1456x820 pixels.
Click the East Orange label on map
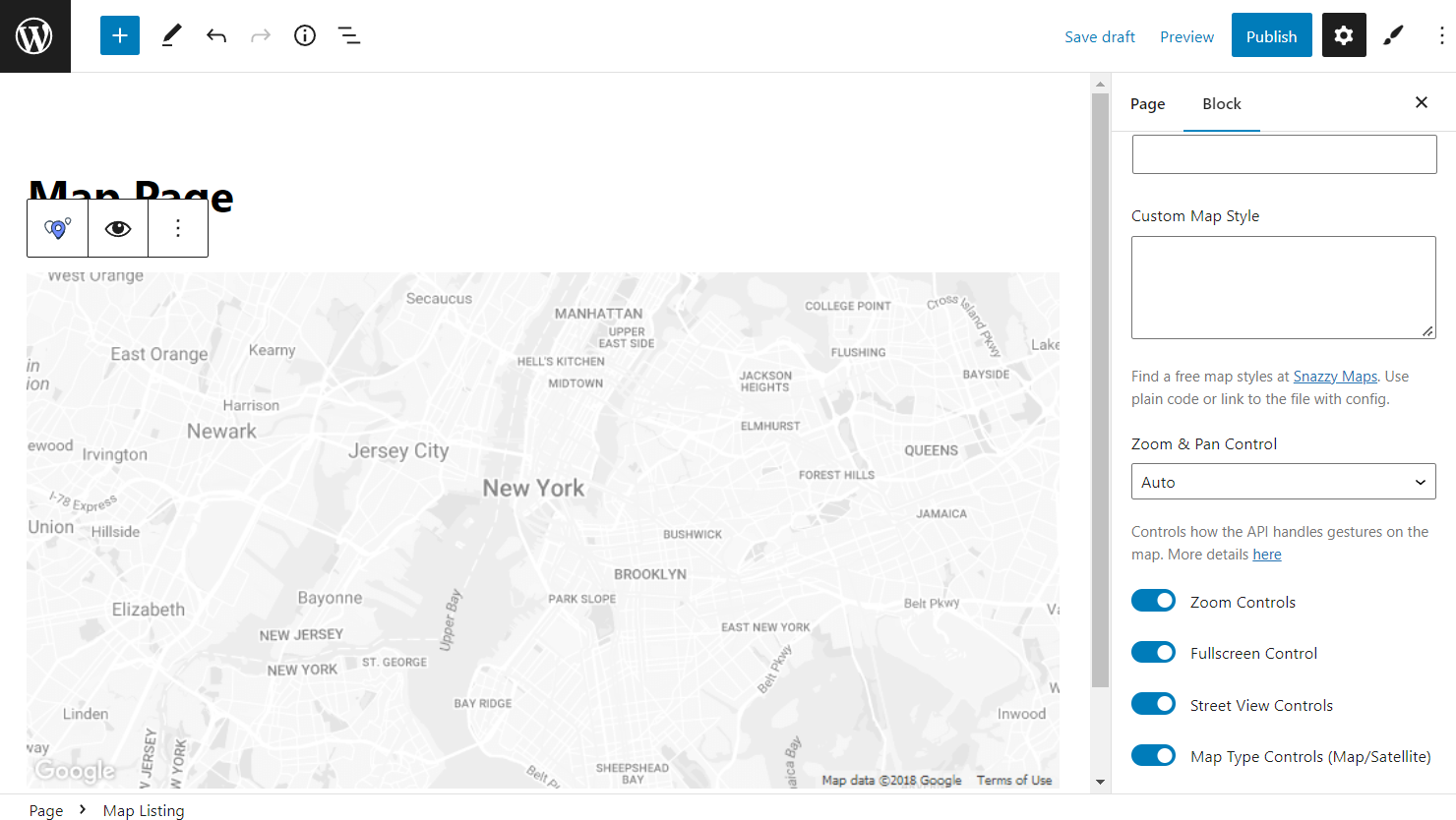click(159, 354)
